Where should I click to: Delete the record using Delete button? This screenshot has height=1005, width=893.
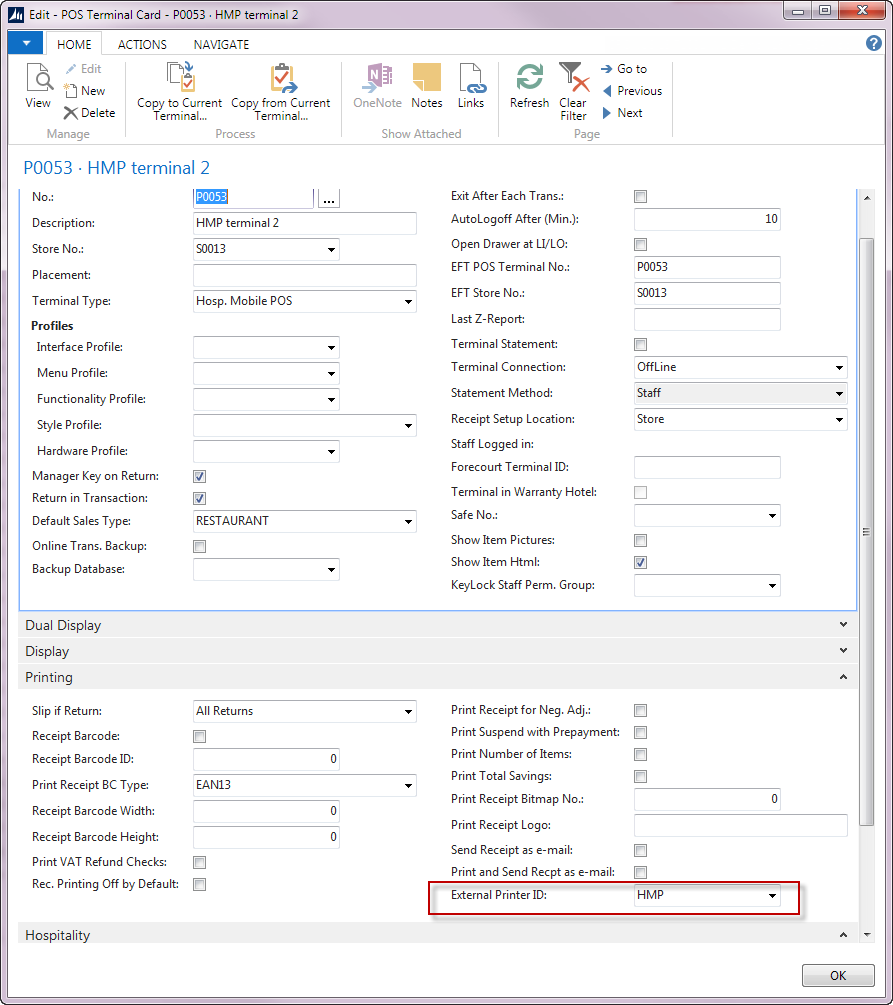[x=90, y=113]
